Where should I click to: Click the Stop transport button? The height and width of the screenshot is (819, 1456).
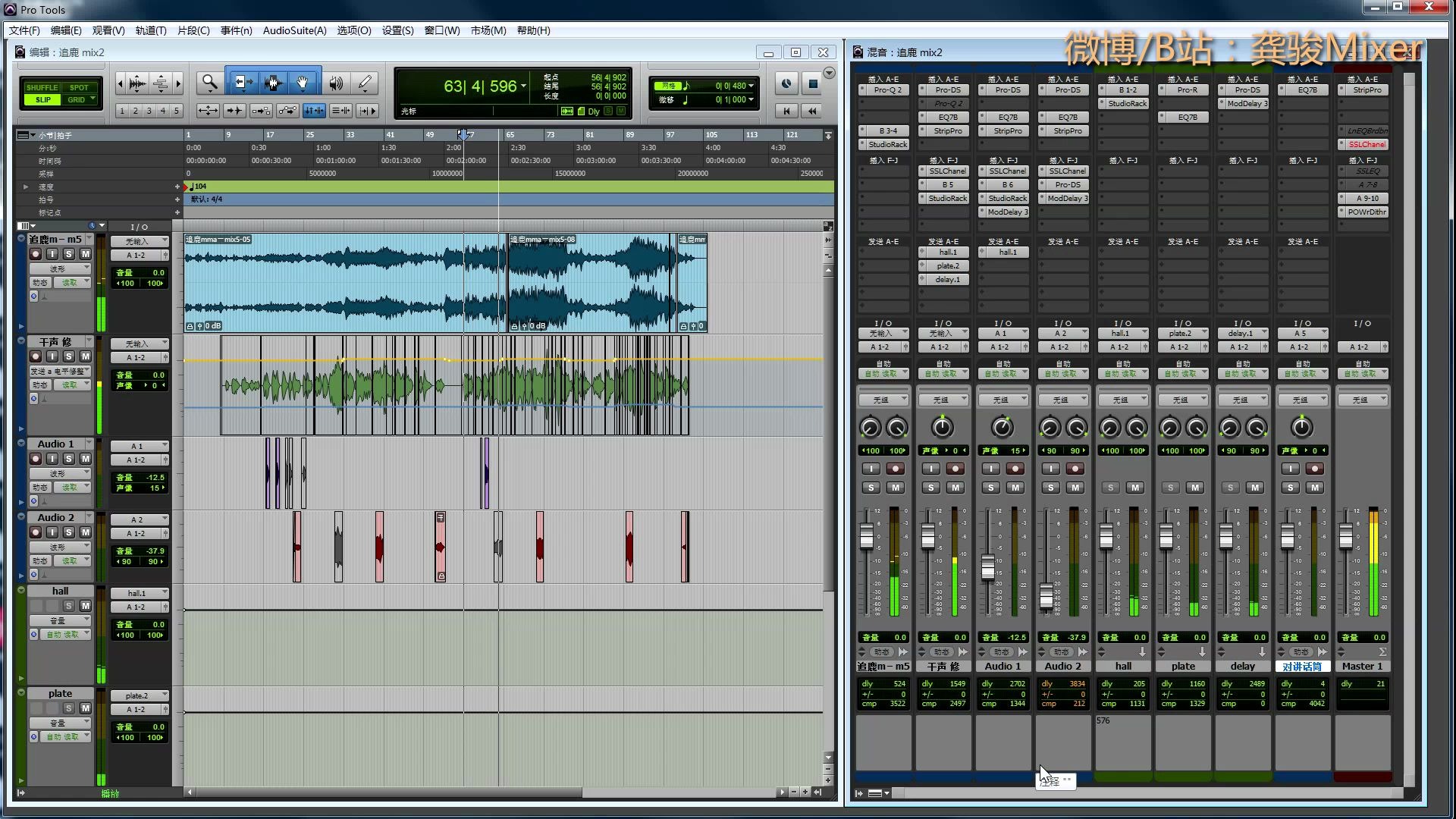813,83
